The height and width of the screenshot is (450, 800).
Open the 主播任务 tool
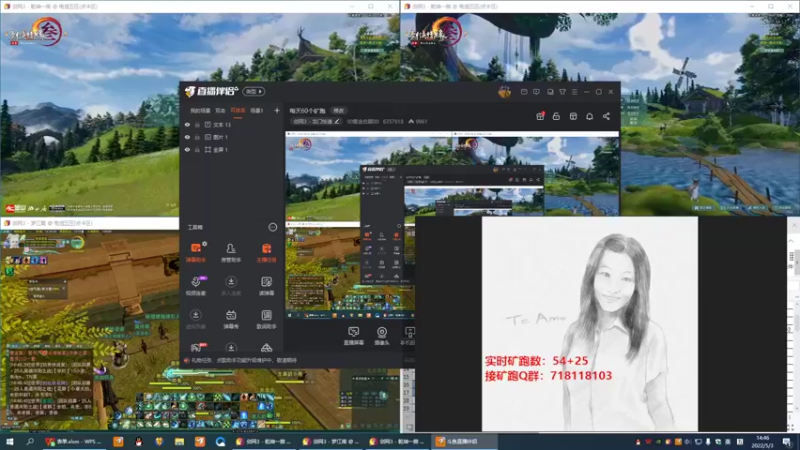pyautogui.click(x=266, y=252)
